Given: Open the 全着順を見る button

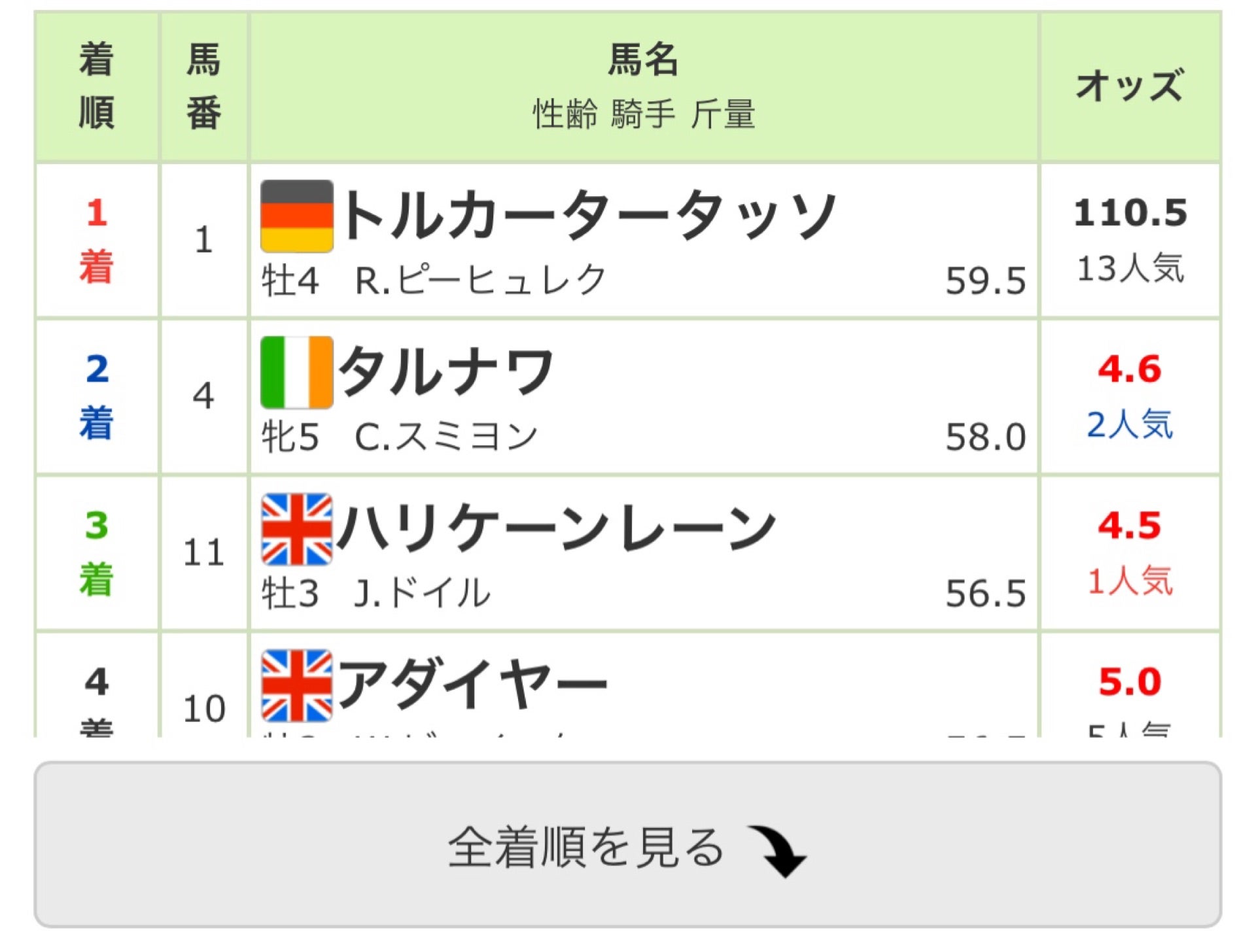Looking at the screenshot, I should [x=628, y=844].
